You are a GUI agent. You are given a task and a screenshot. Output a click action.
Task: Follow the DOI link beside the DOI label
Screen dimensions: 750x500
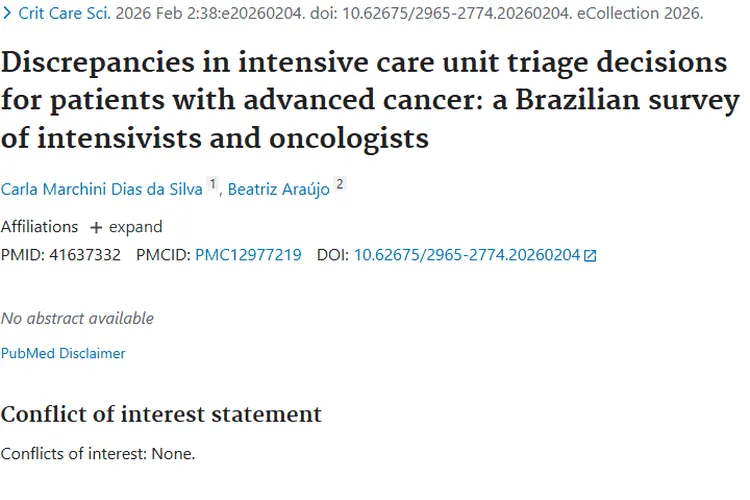(x=466, y=255)
